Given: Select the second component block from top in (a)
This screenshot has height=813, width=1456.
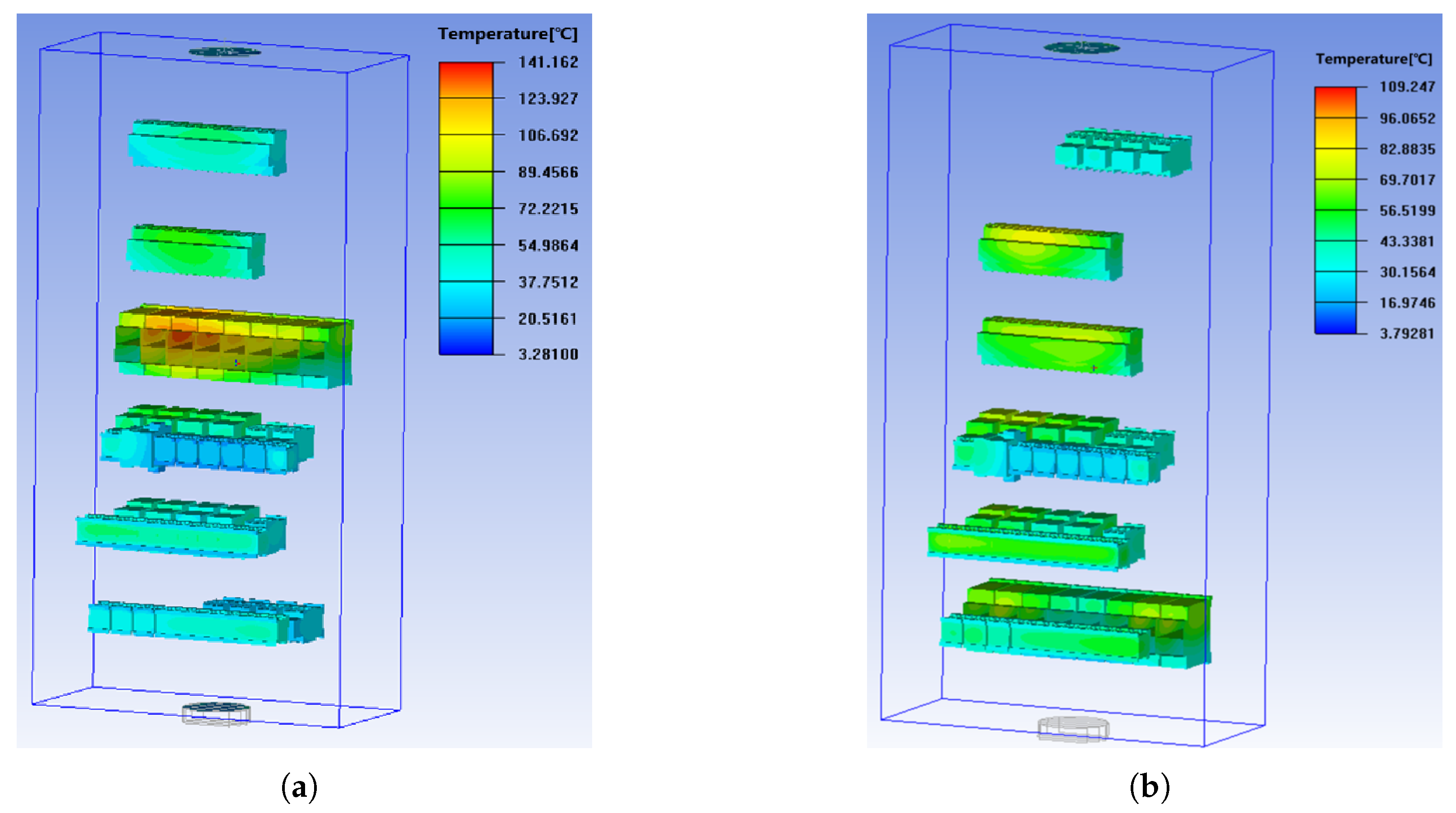Looking at the screenshot, I should pos(196,251).
